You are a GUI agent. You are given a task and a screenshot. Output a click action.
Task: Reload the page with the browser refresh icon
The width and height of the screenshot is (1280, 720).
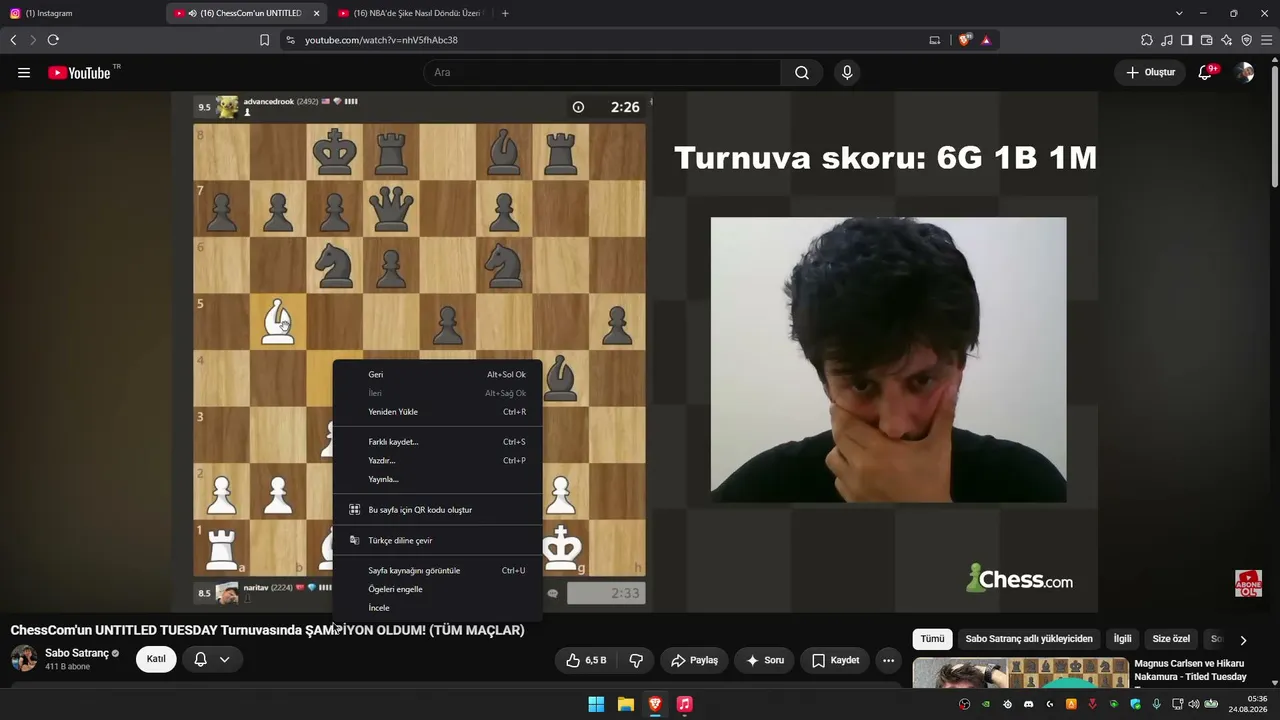click(x=53, y=40)
